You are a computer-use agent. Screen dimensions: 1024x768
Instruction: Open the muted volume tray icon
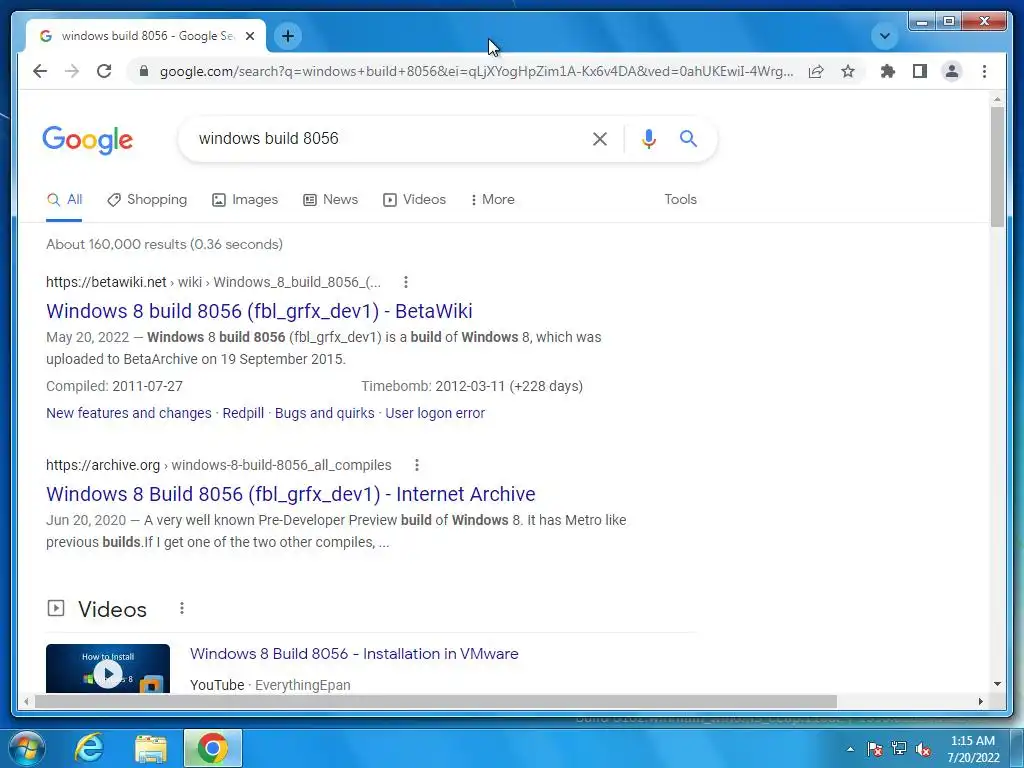(x=923, y=749)
